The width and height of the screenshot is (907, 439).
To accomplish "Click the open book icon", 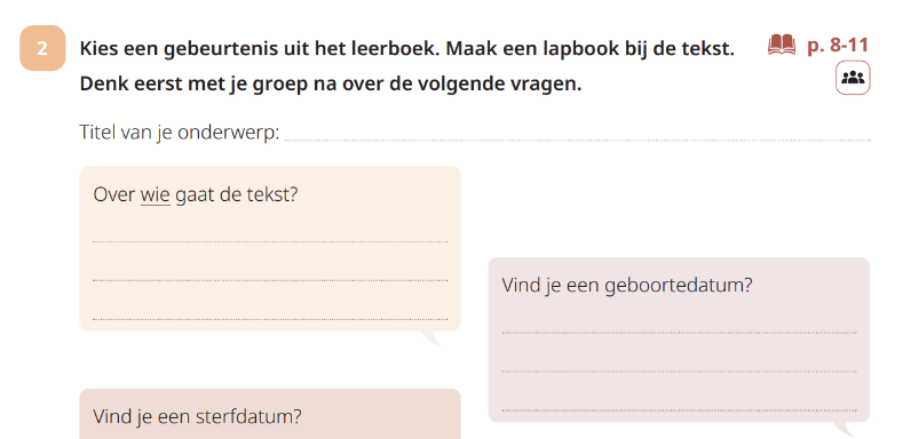I will pos(781,45).
